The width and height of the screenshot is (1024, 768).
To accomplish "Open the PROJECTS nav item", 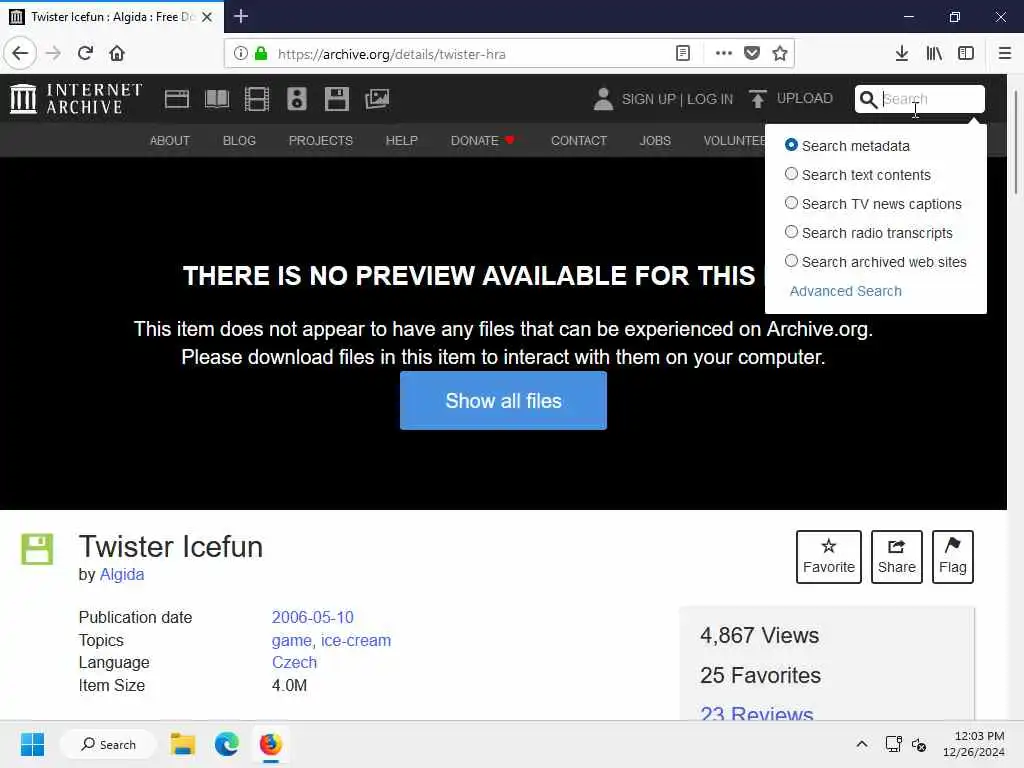I will (321, 140).
